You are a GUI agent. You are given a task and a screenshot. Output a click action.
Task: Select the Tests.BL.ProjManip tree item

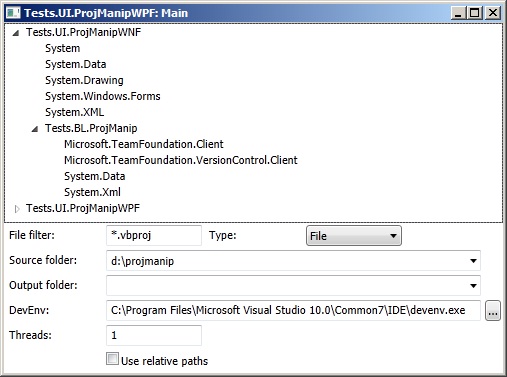tap(91, 128)
